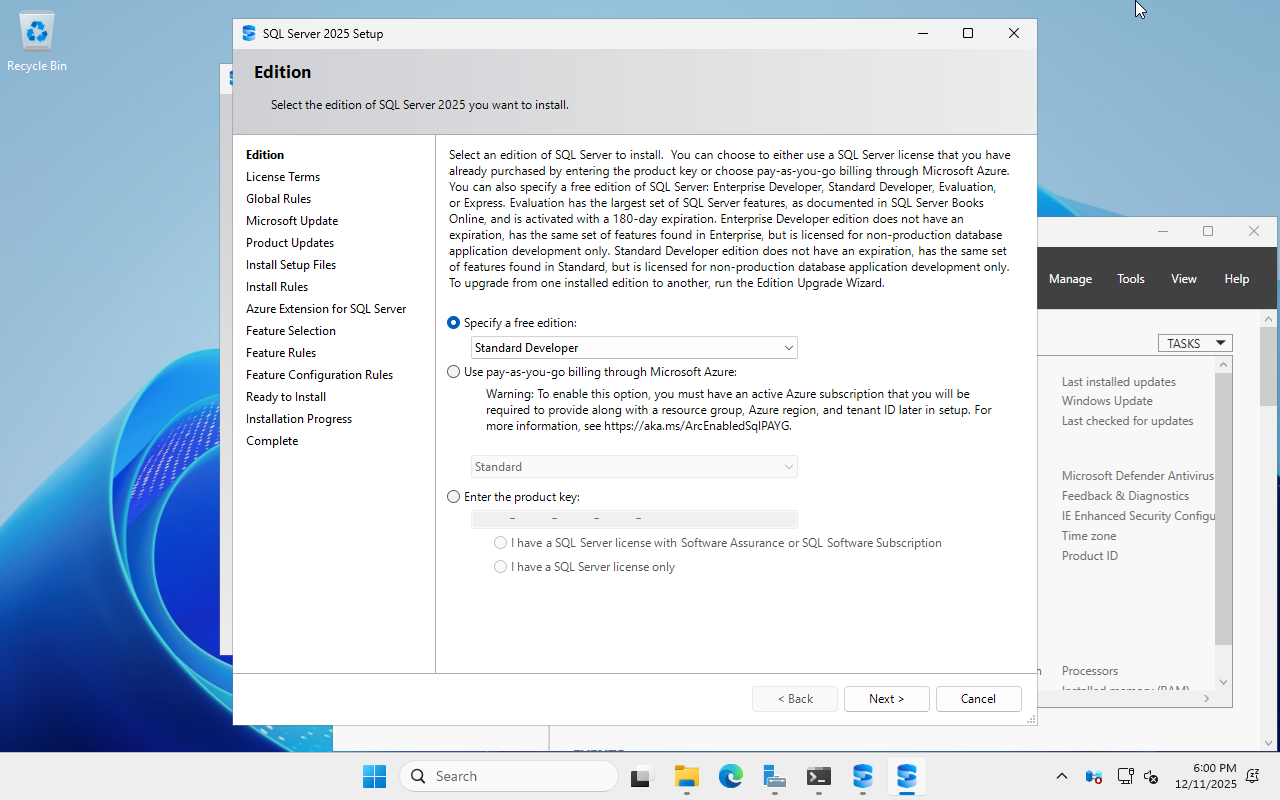Click the active SQL Server Setup taskbar icon
Screen dimensions: 1280x800
pos(906,776)
